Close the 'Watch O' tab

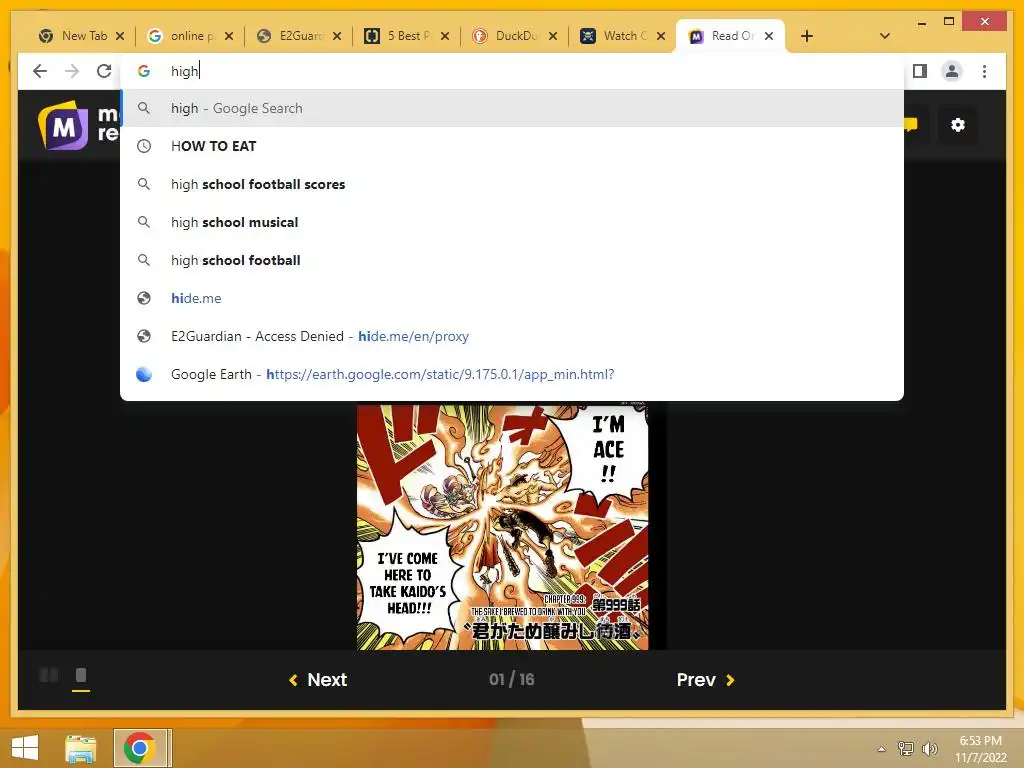tap(661, 36)
